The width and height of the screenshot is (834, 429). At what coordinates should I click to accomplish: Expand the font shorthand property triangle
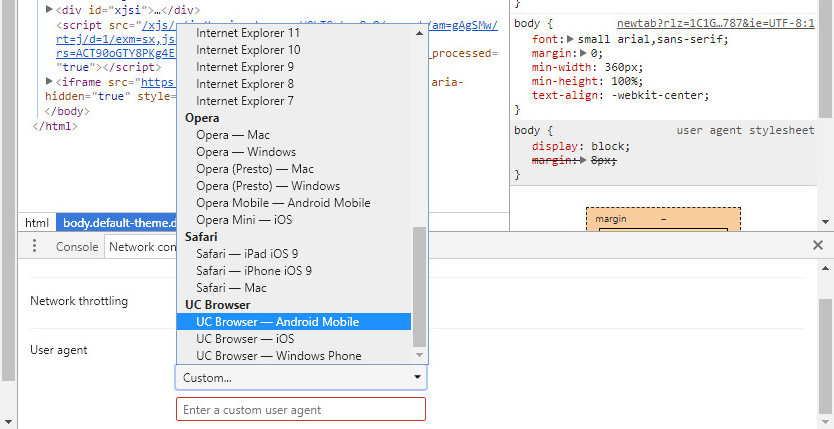(571, 39)
